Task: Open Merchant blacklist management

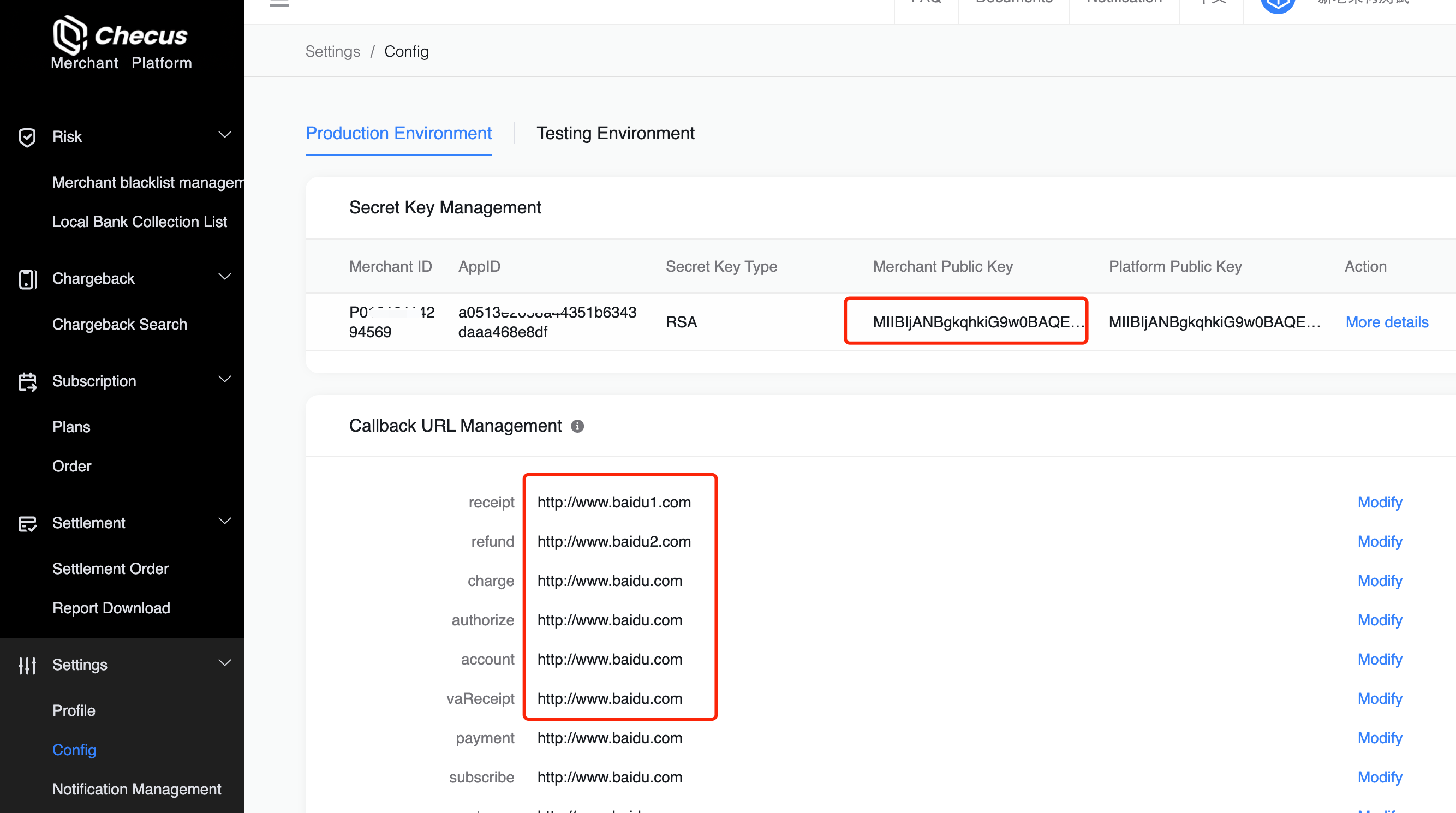Action: [148, 182]
